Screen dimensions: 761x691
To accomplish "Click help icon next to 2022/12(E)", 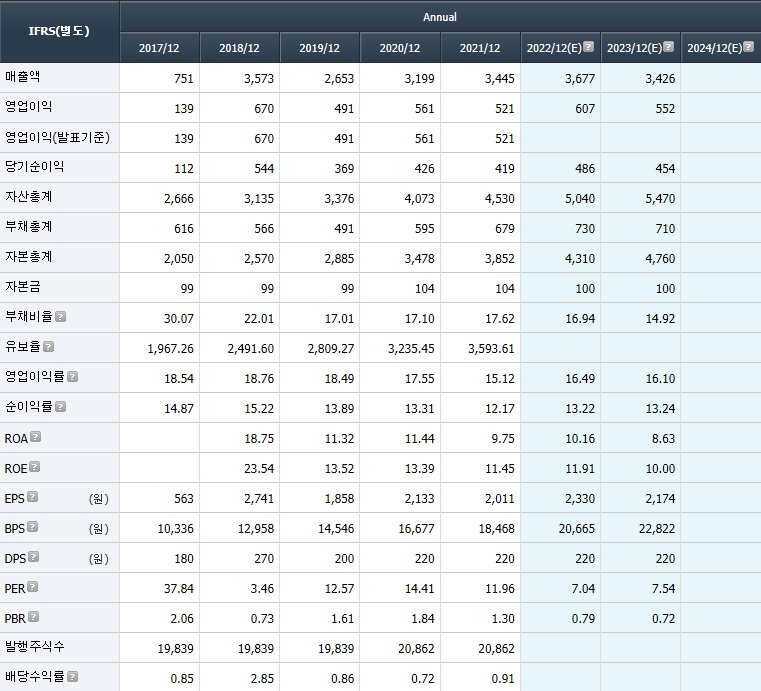I will [x=588, y=47].
